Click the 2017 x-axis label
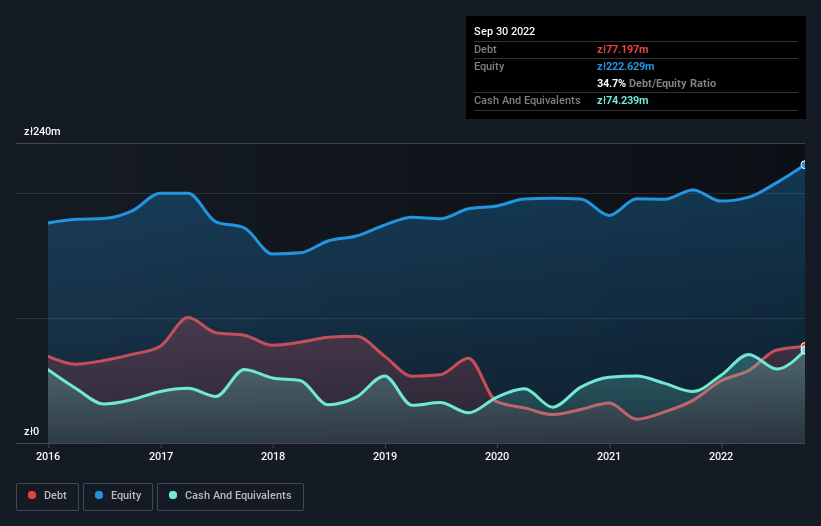The width and height of the screenshot is (821, 526). pos(161,456)
